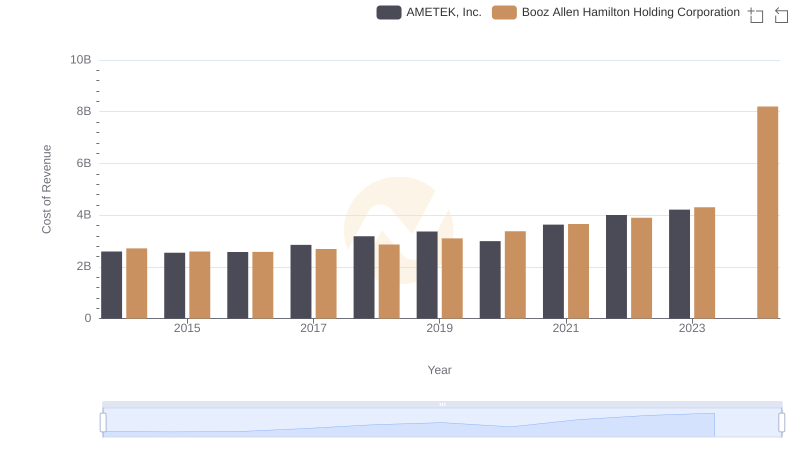The height and width of the screenshot is (461, 800).
Task: Select the AMETEK bar for 2017
Action: click(301, 282)
